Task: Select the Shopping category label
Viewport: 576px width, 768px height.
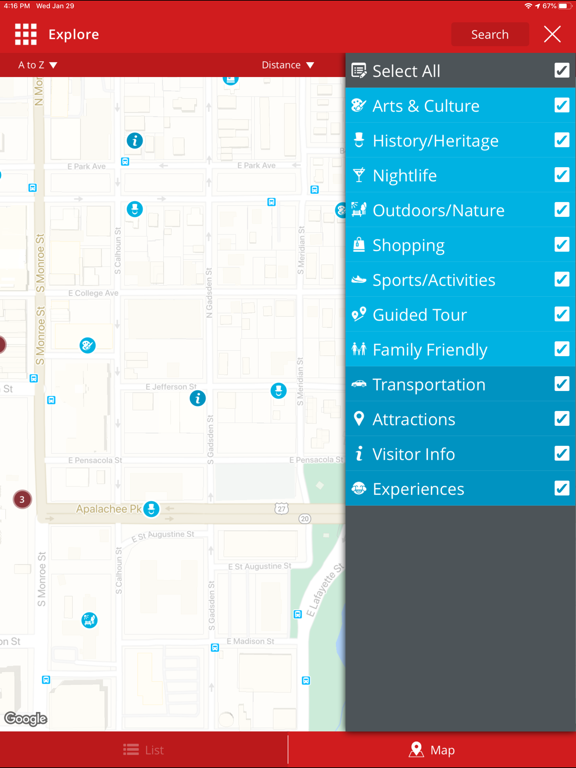Action: coord(408,245)
